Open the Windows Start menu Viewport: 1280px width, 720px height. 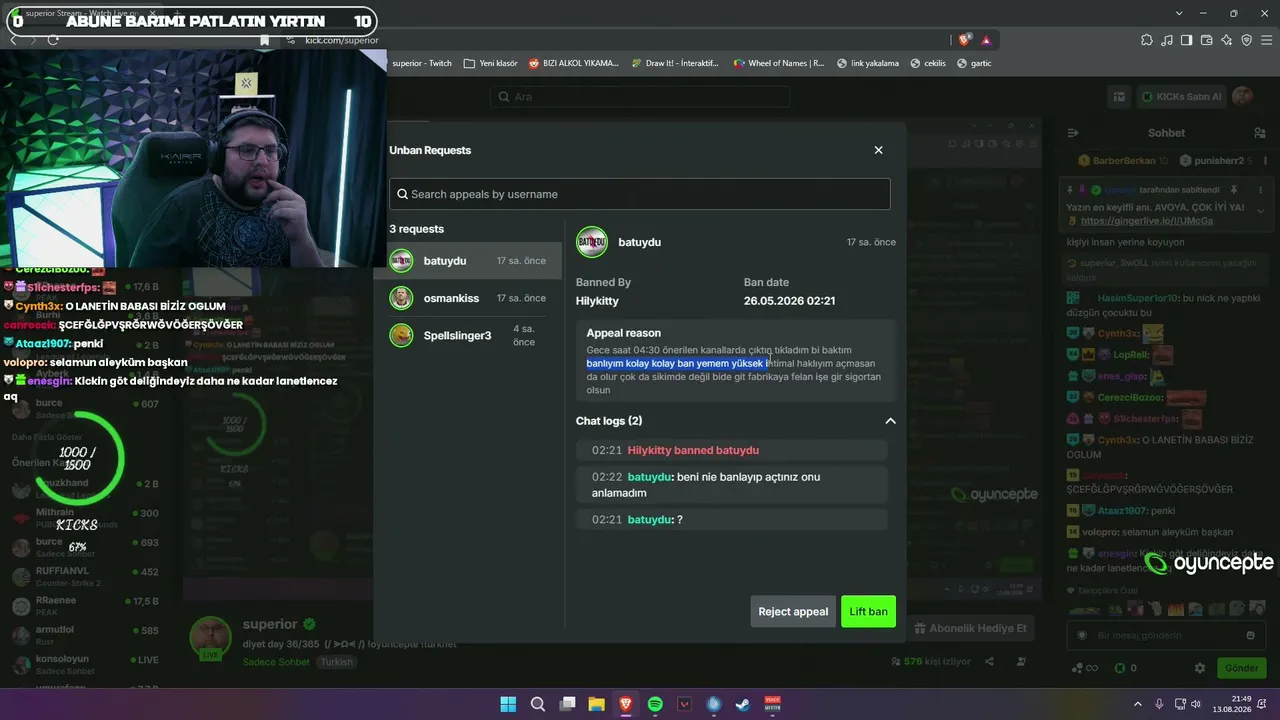pos(508,704)
